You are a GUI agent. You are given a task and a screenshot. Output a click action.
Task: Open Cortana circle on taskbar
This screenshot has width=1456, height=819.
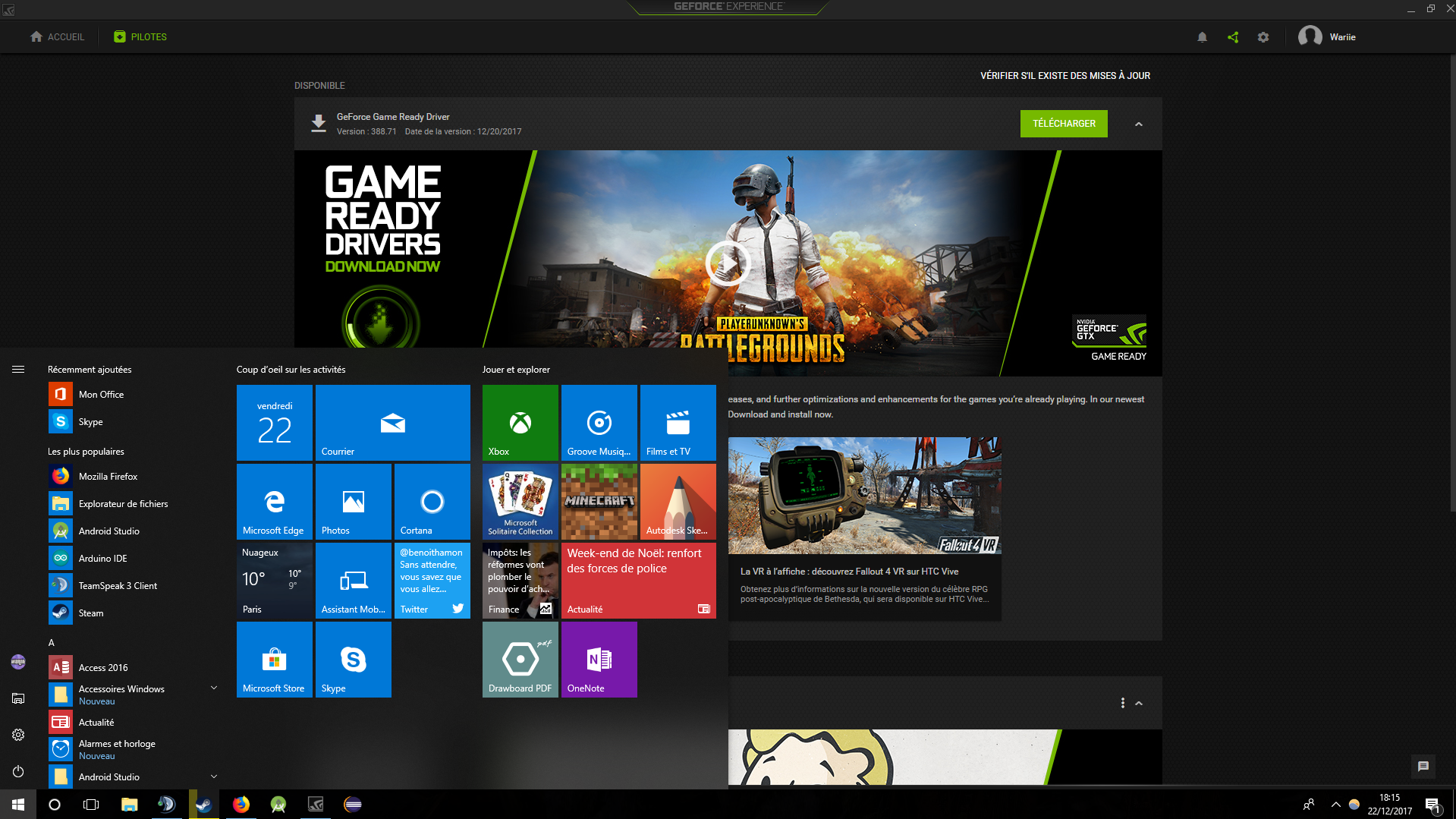pos(55,805)
